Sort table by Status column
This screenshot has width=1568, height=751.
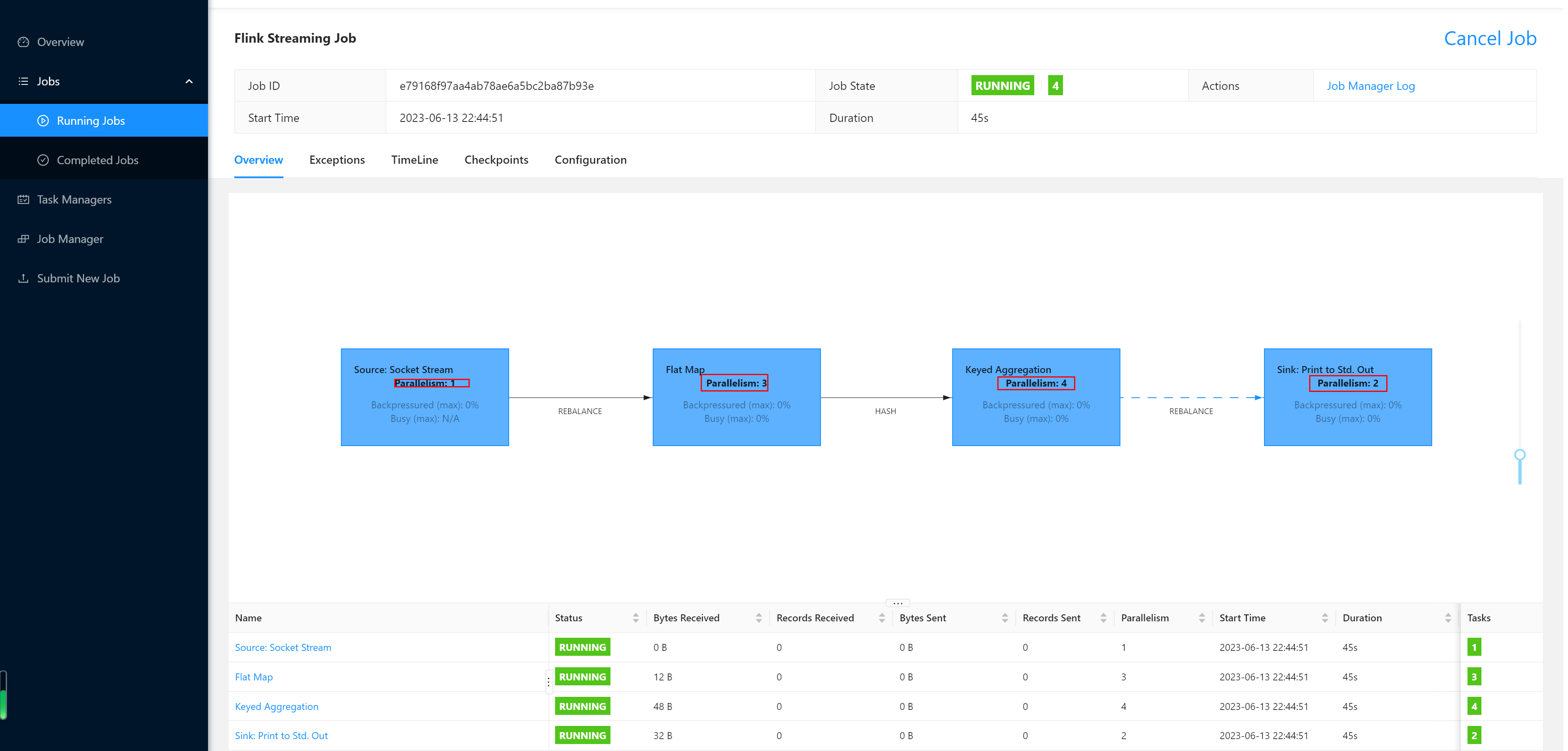tap(635, 618)
